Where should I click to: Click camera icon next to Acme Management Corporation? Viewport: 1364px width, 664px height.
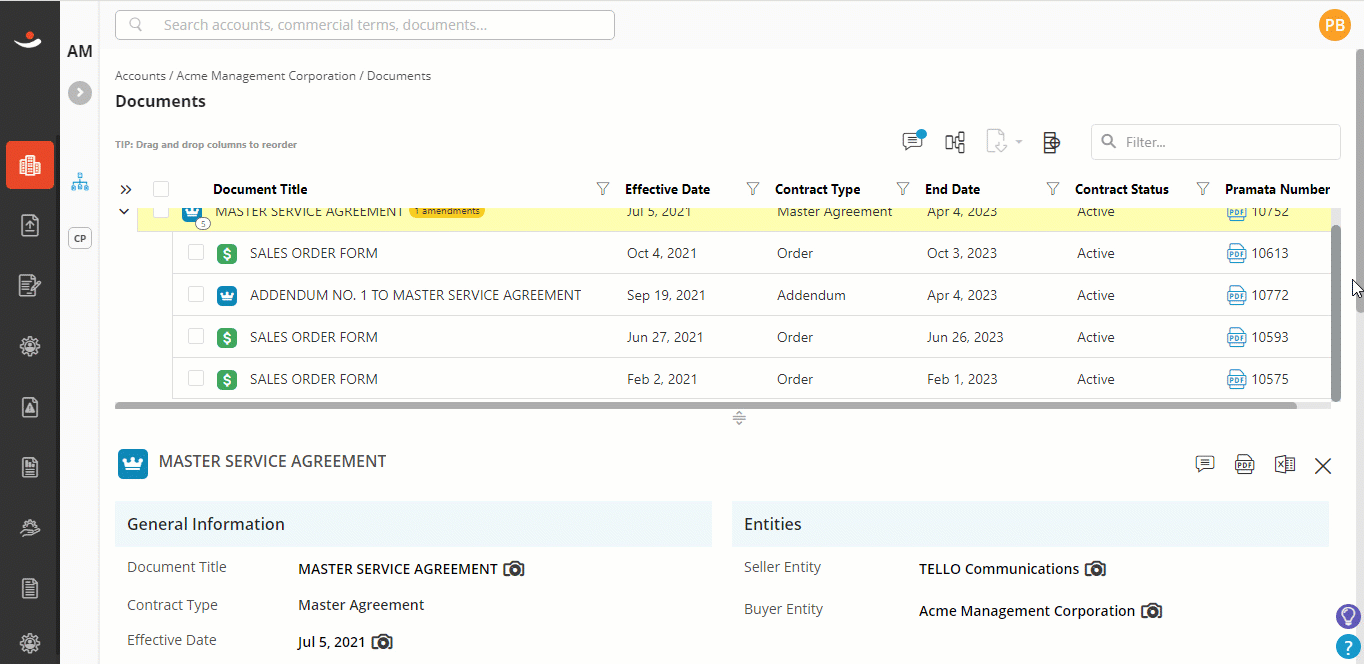click(x=1151, y=611)
